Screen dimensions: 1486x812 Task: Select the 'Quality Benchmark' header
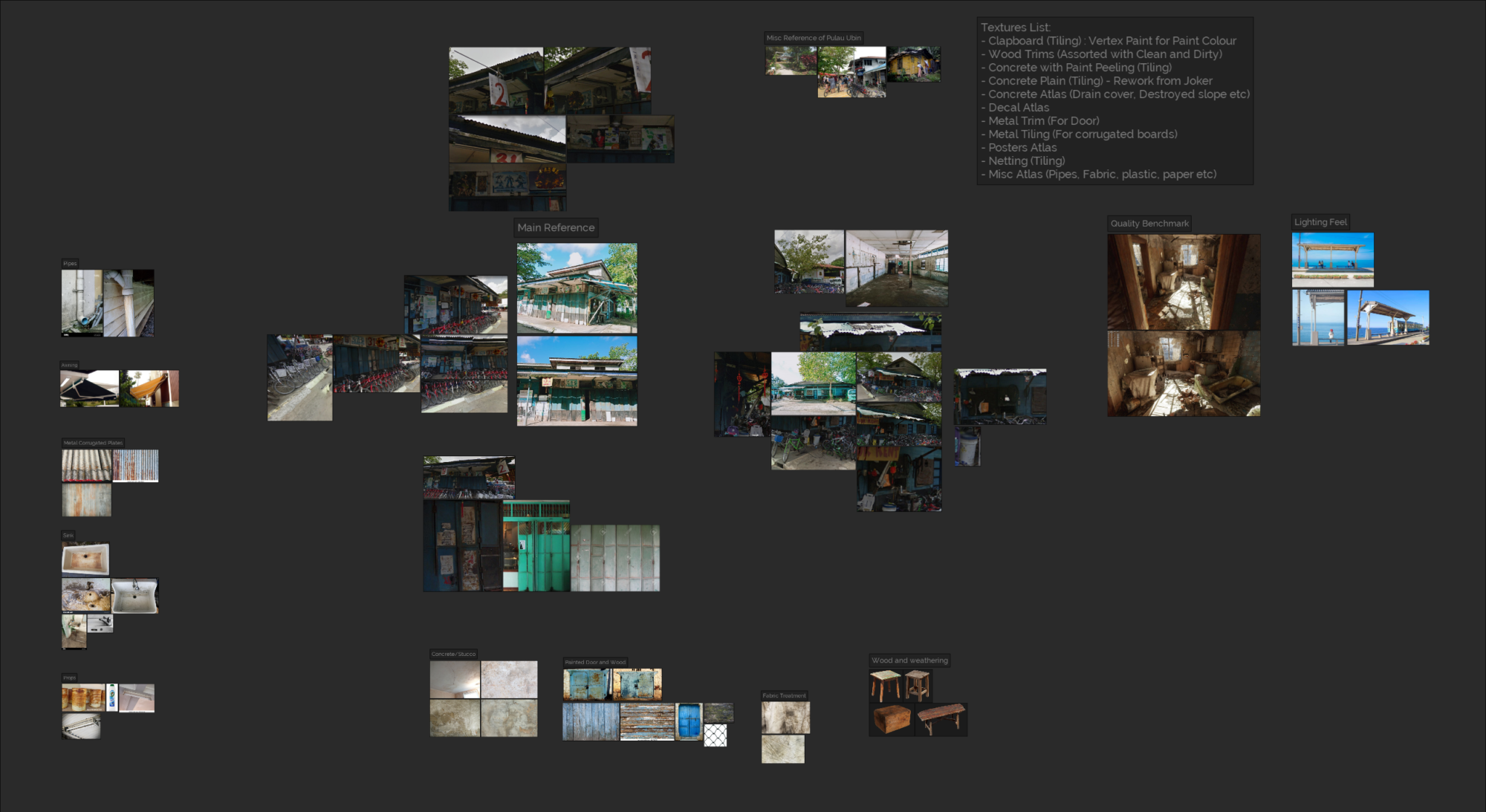tap(1149, 223)
